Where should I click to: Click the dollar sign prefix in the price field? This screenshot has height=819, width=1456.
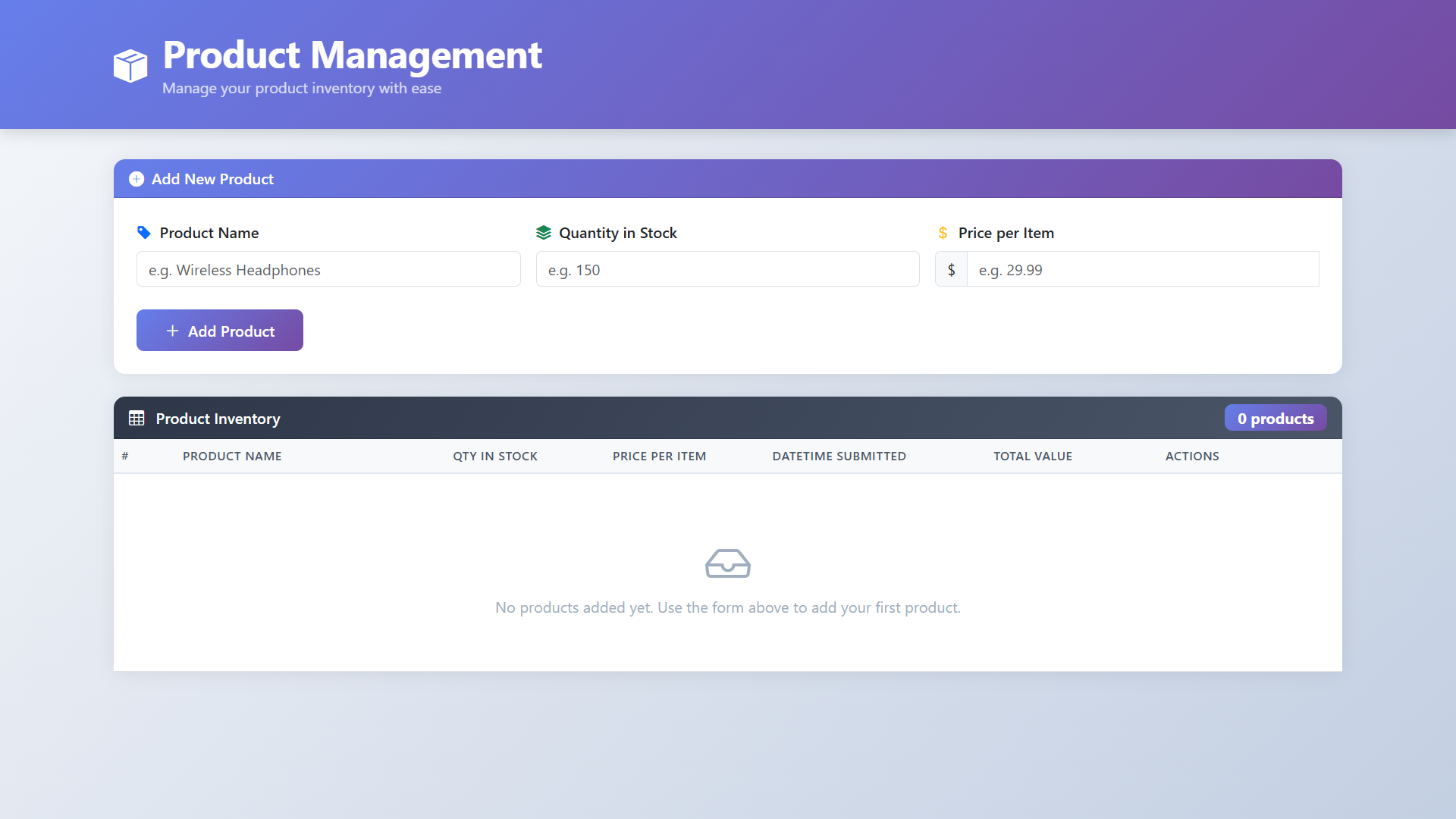[952, 269]
